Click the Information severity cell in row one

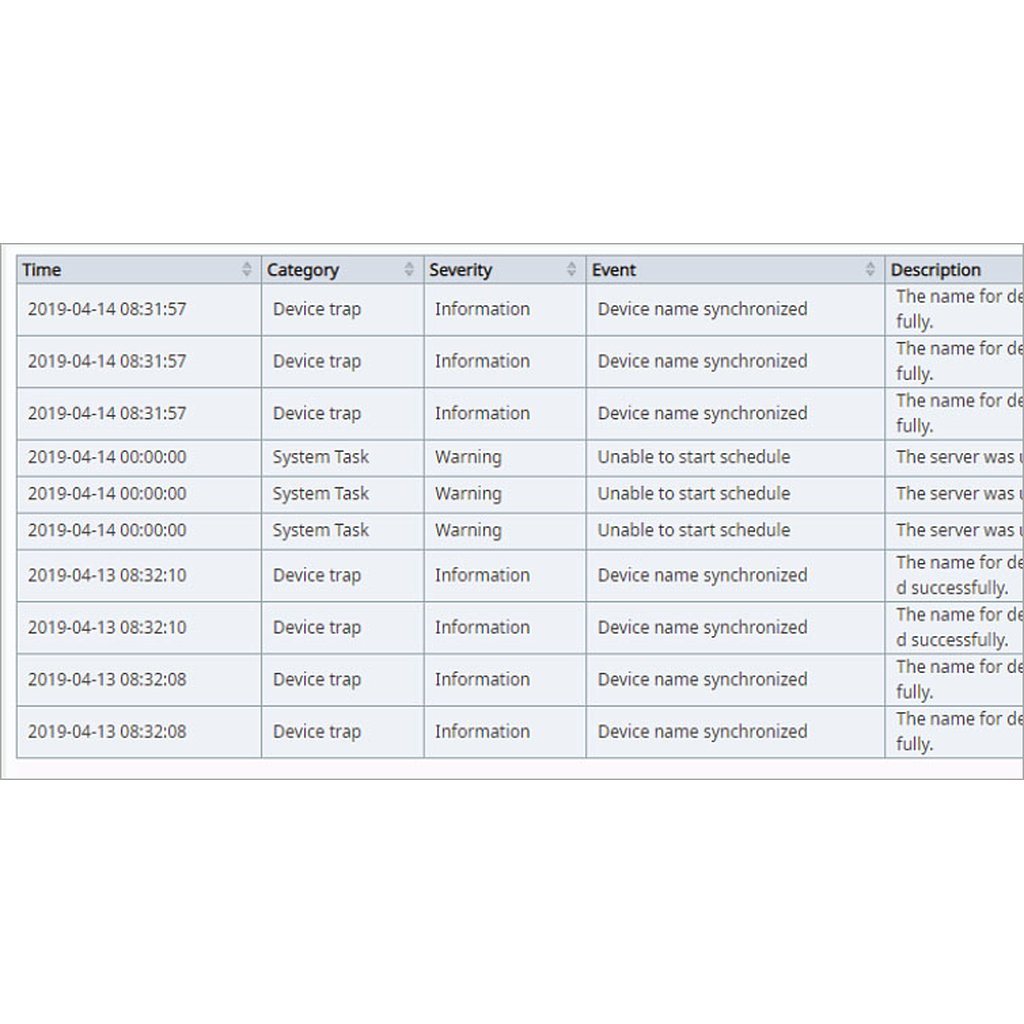(x=482, y=309)
